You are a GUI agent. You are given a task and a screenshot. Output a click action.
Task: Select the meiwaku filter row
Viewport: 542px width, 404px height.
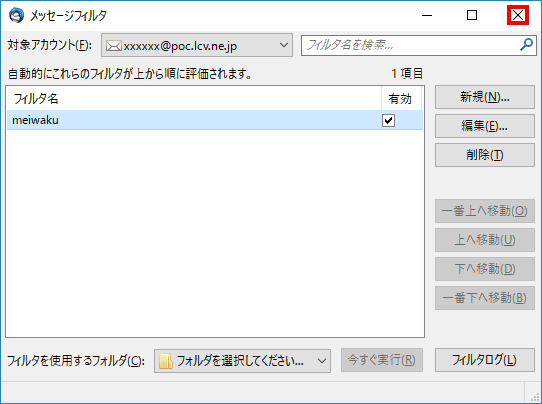tap(215, 120)
